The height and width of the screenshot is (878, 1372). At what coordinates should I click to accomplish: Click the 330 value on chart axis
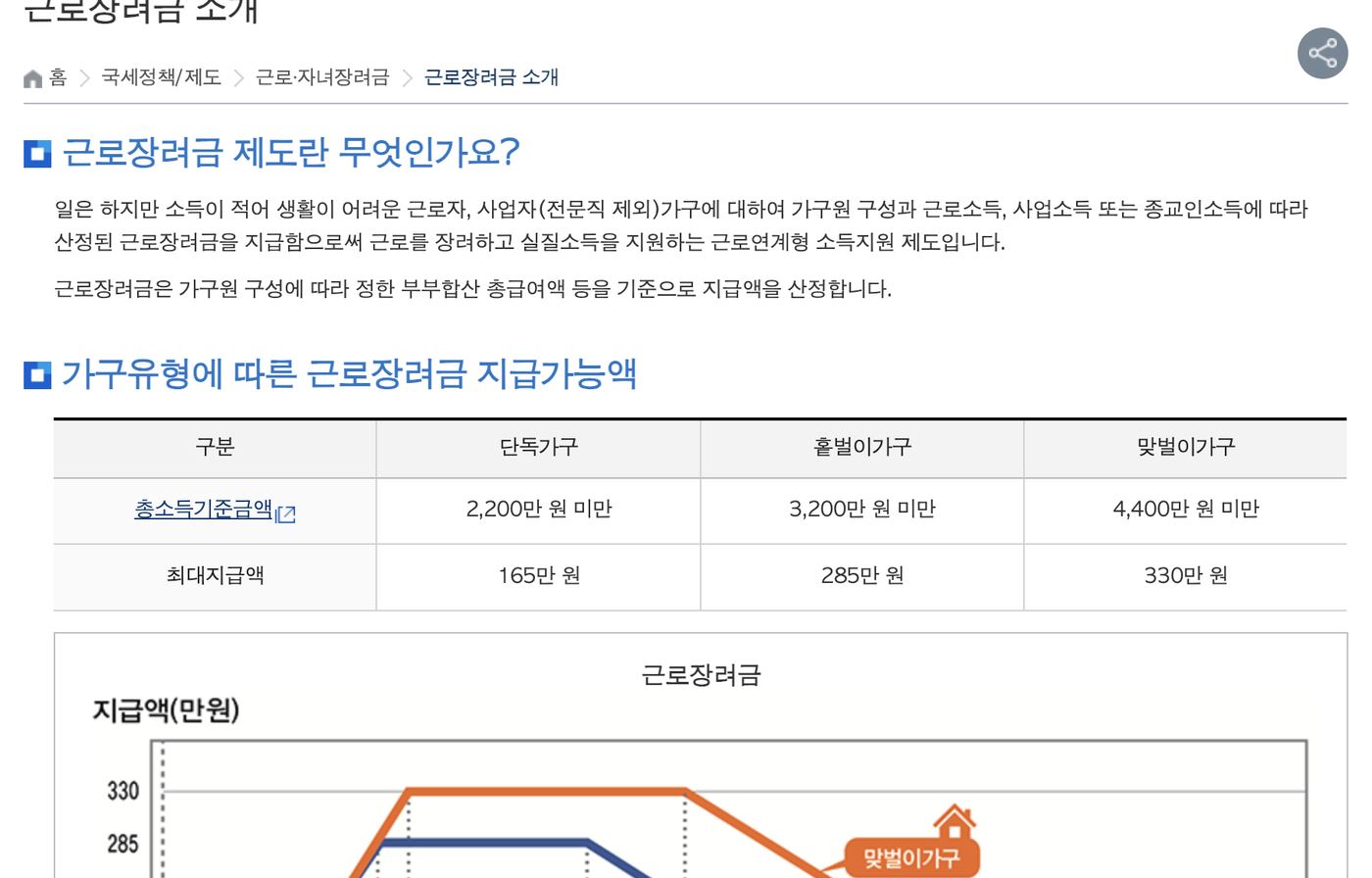click(123, 791)
